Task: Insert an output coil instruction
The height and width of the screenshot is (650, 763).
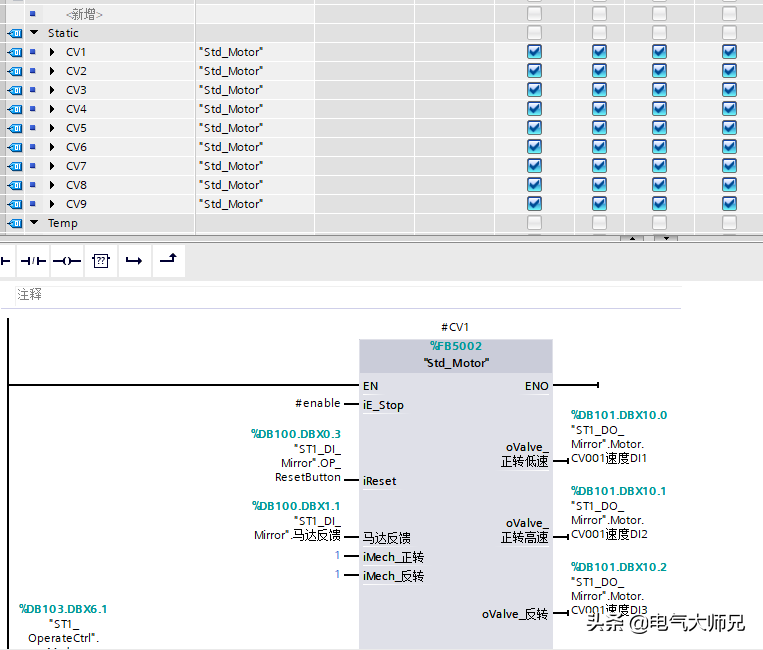Action: click(66, 261)
